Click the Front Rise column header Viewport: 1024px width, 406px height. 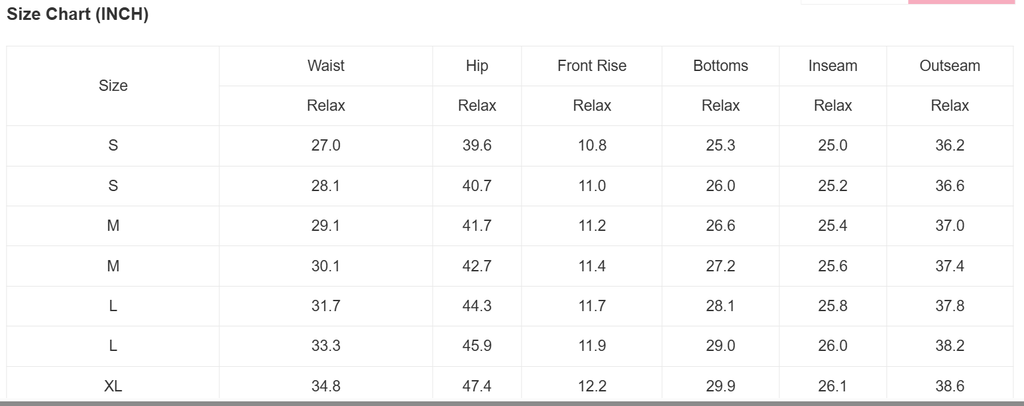592,66
